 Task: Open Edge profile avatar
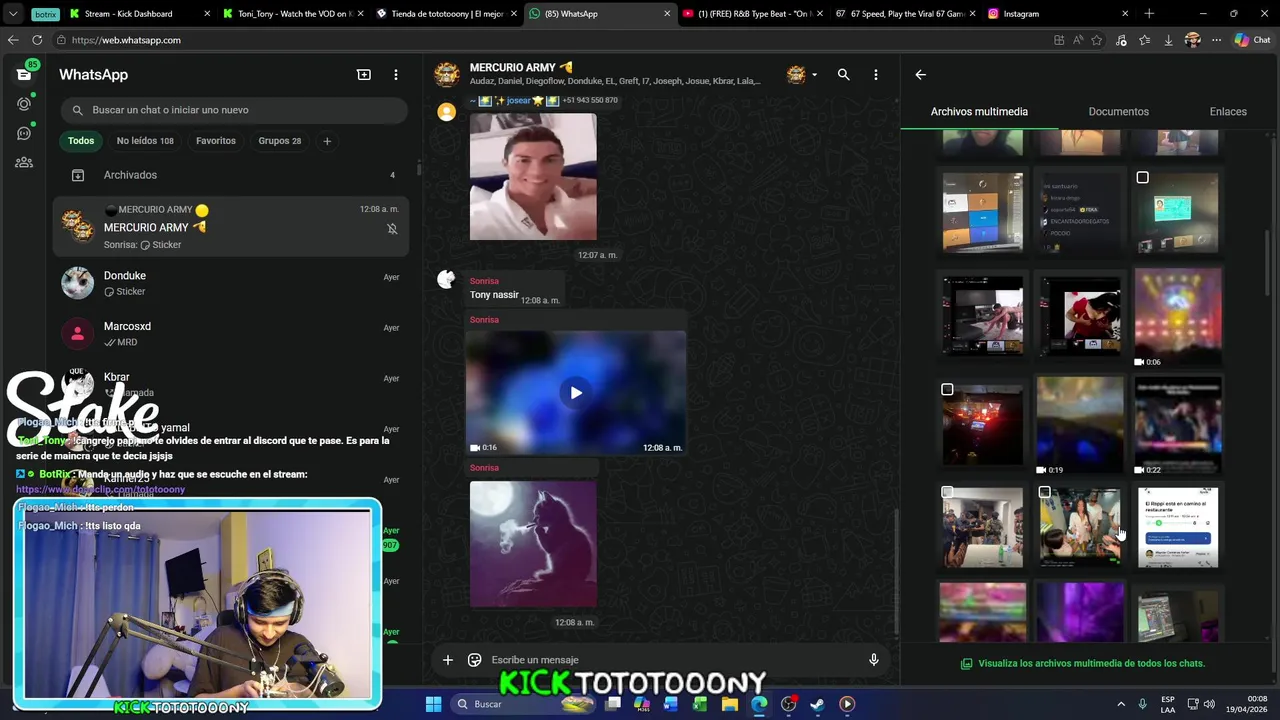point(1192,40)
